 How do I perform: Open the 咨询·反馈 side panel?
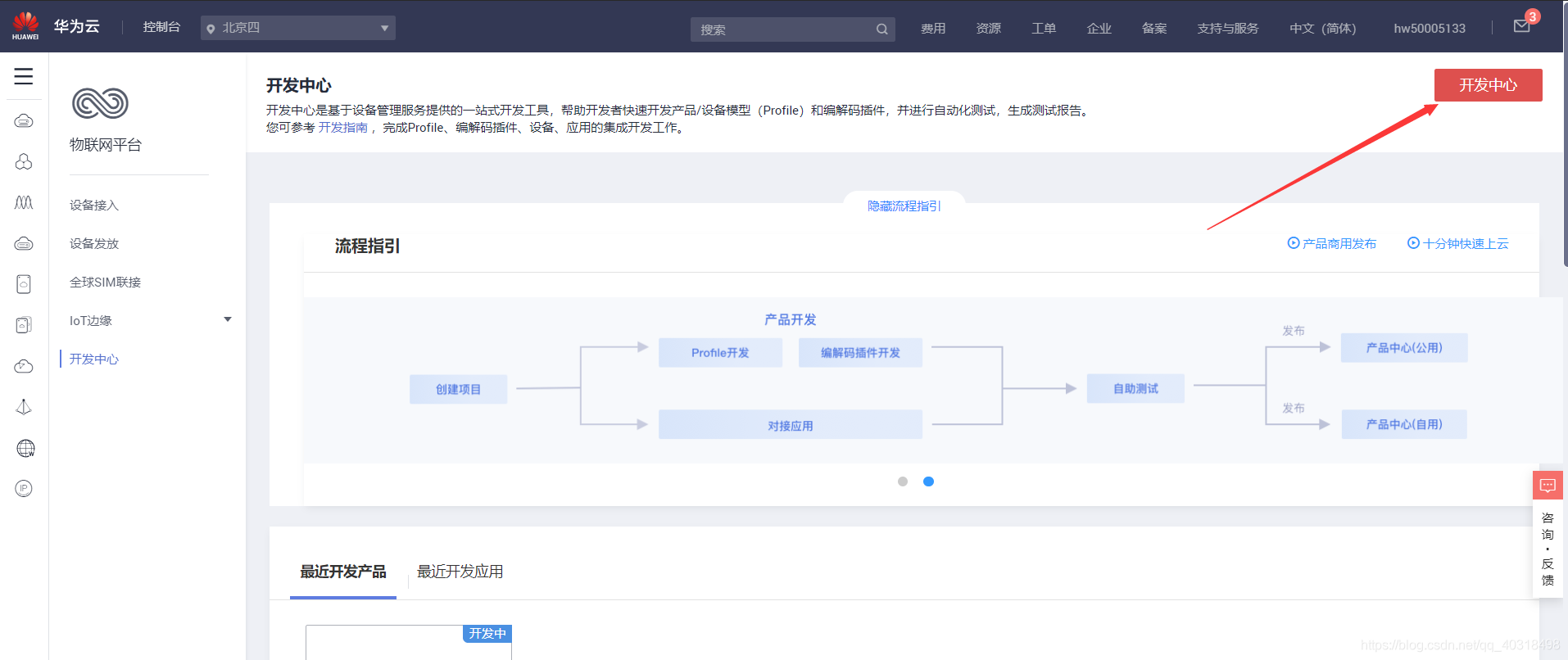point(1548,549)
